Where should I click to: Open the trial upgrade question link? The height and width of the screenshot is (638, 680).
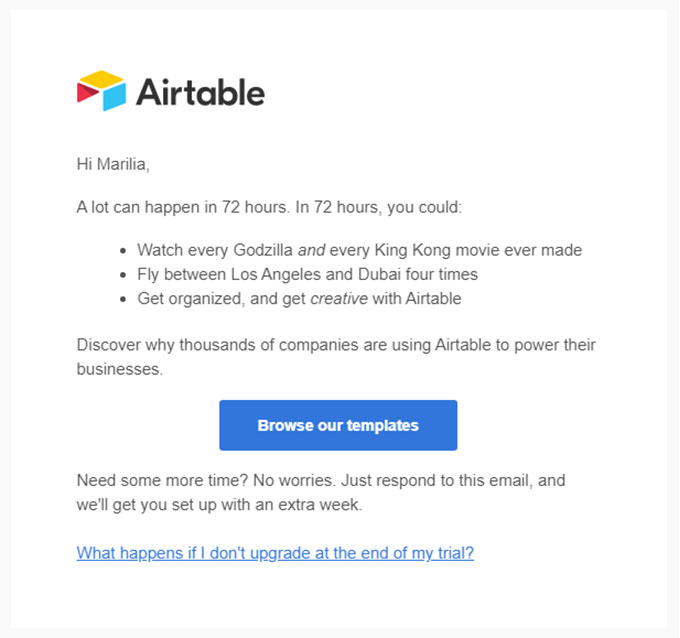coord(275,553)
